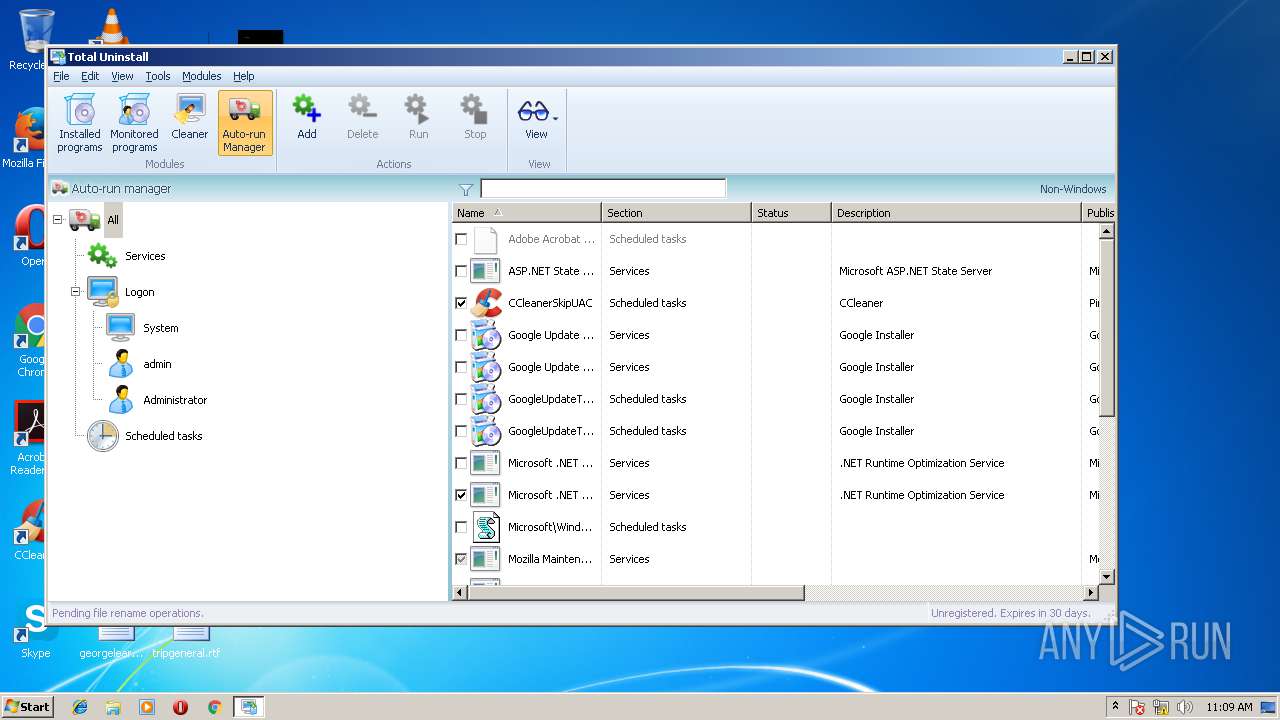Click in the filter search field
The width and height of the screenshot is (1280, 720).
coord(603,189)
